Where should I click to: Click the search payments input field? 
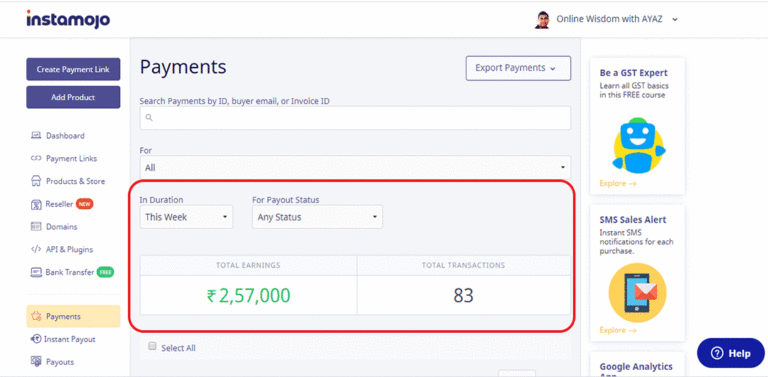click(x=355, y=118)
